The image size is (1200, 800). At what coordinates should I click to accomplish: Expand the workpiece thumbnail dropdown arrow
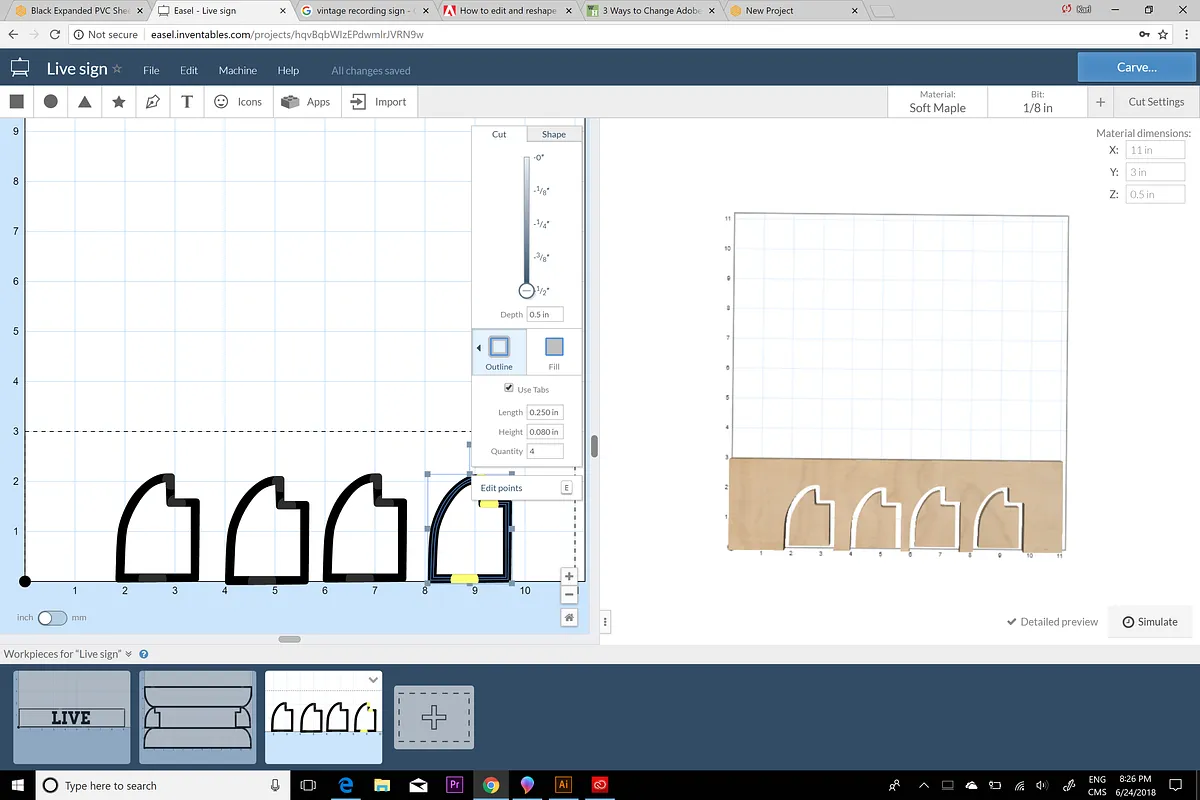pos(373,680)
